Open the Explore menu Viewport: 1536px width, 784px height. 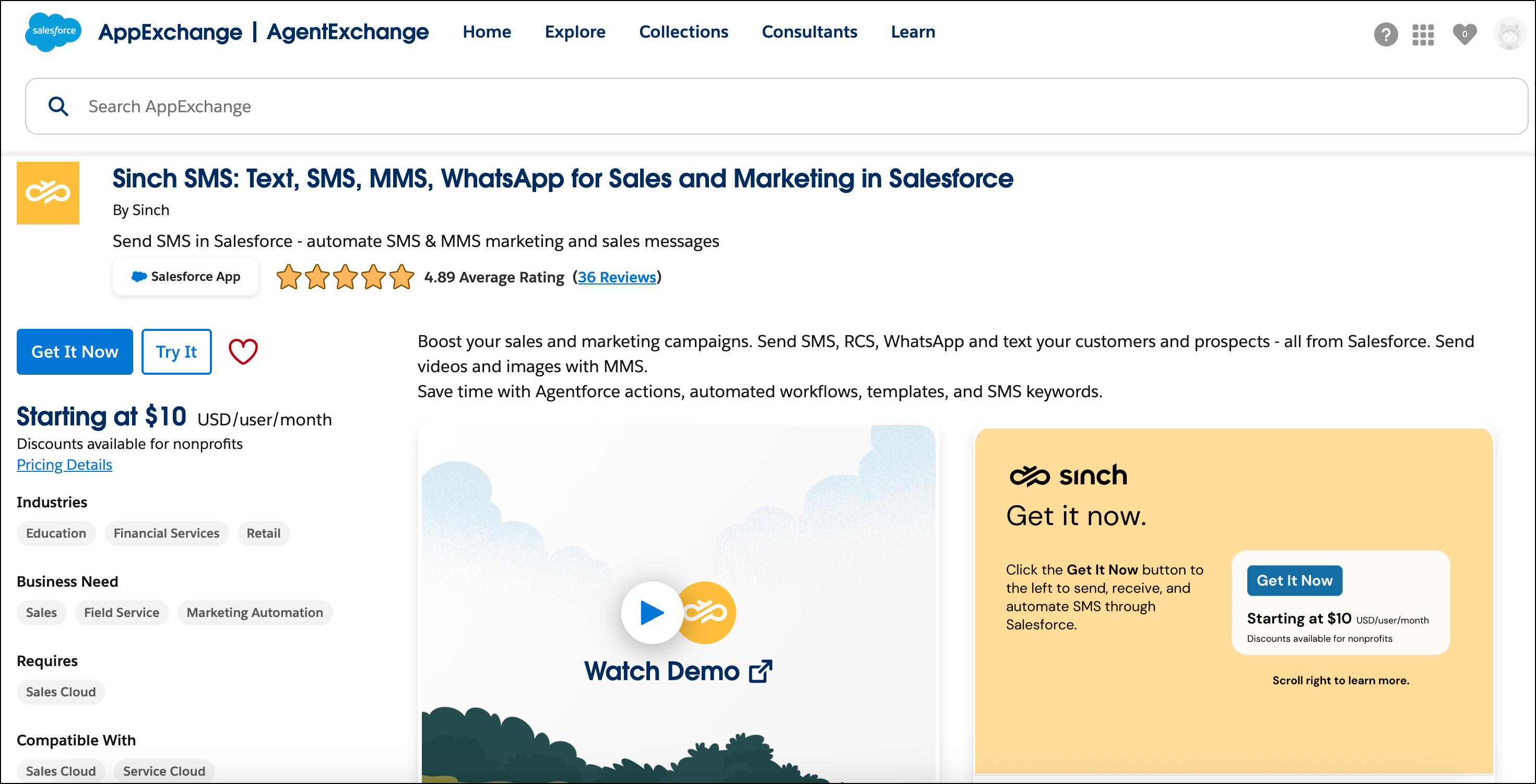[x=575, y=32]
